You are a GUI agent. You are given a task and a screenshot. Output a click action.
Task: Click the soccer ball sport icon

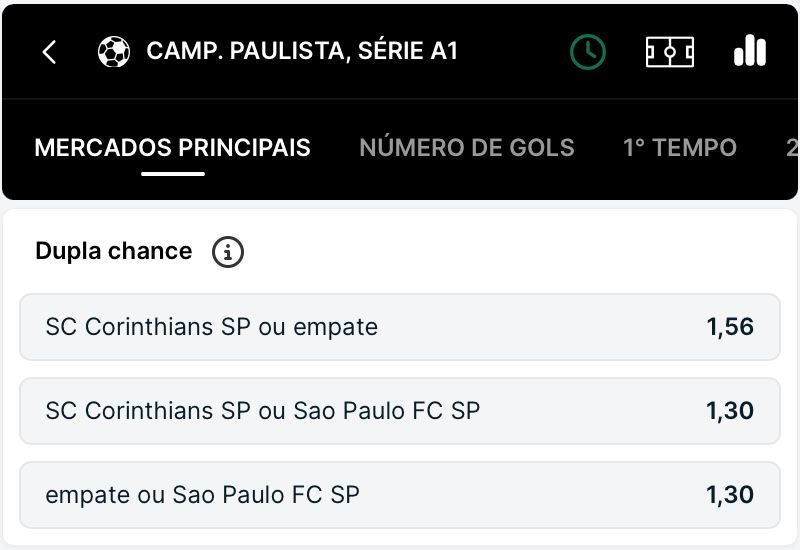[114, 52]
